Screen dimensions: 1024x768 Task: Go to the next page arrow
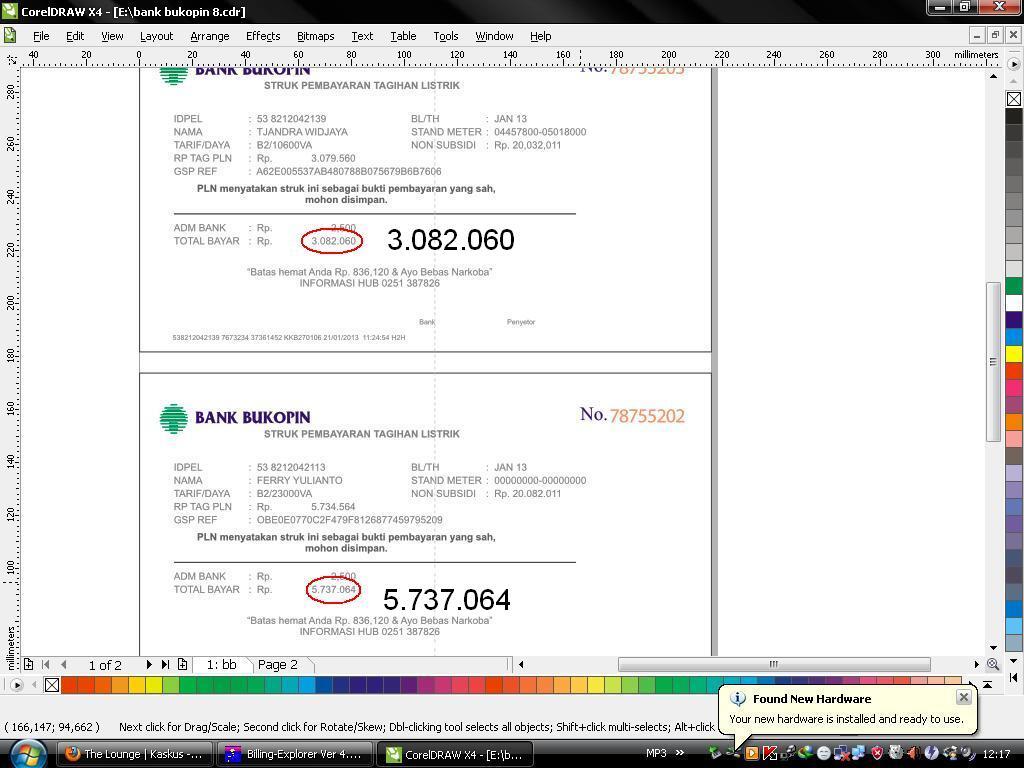[x=149, y=664]
